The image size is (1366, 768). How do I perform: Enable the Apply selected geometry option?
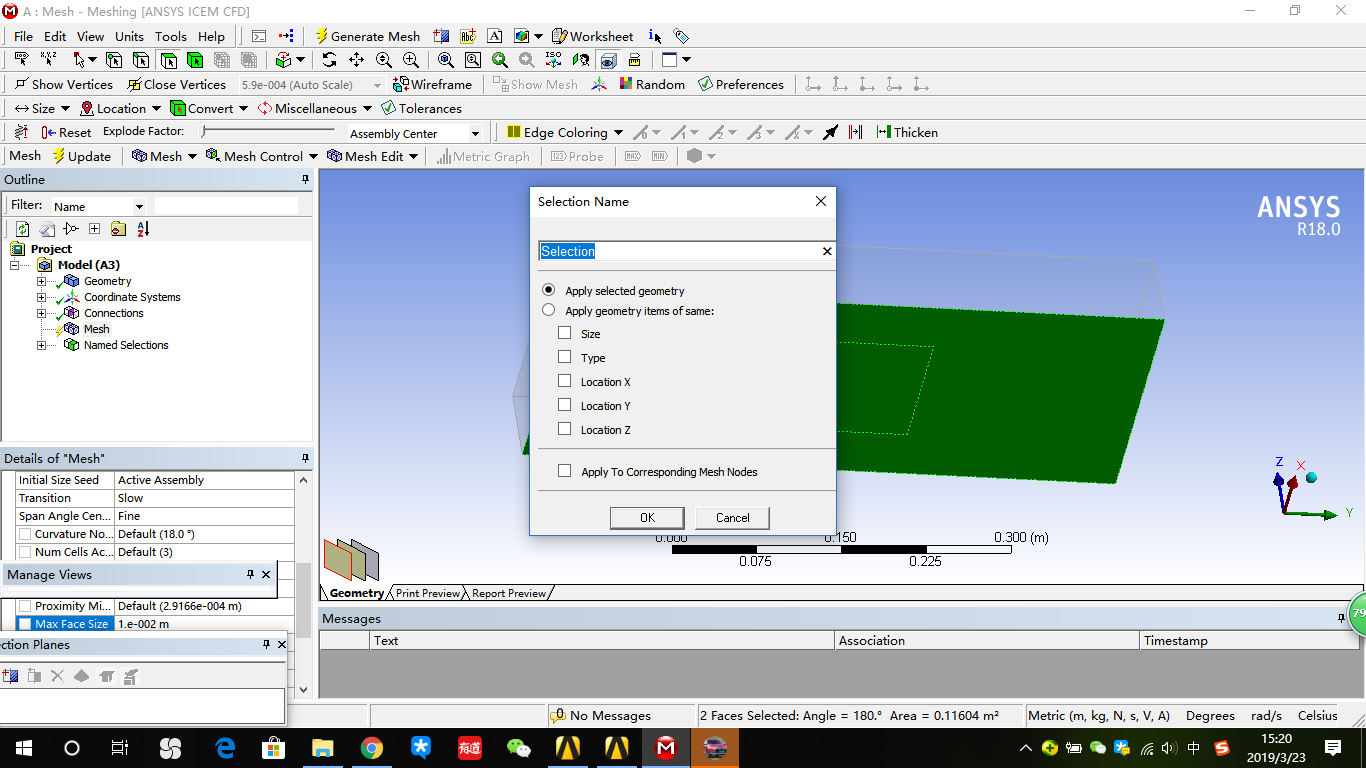point(548,289)
